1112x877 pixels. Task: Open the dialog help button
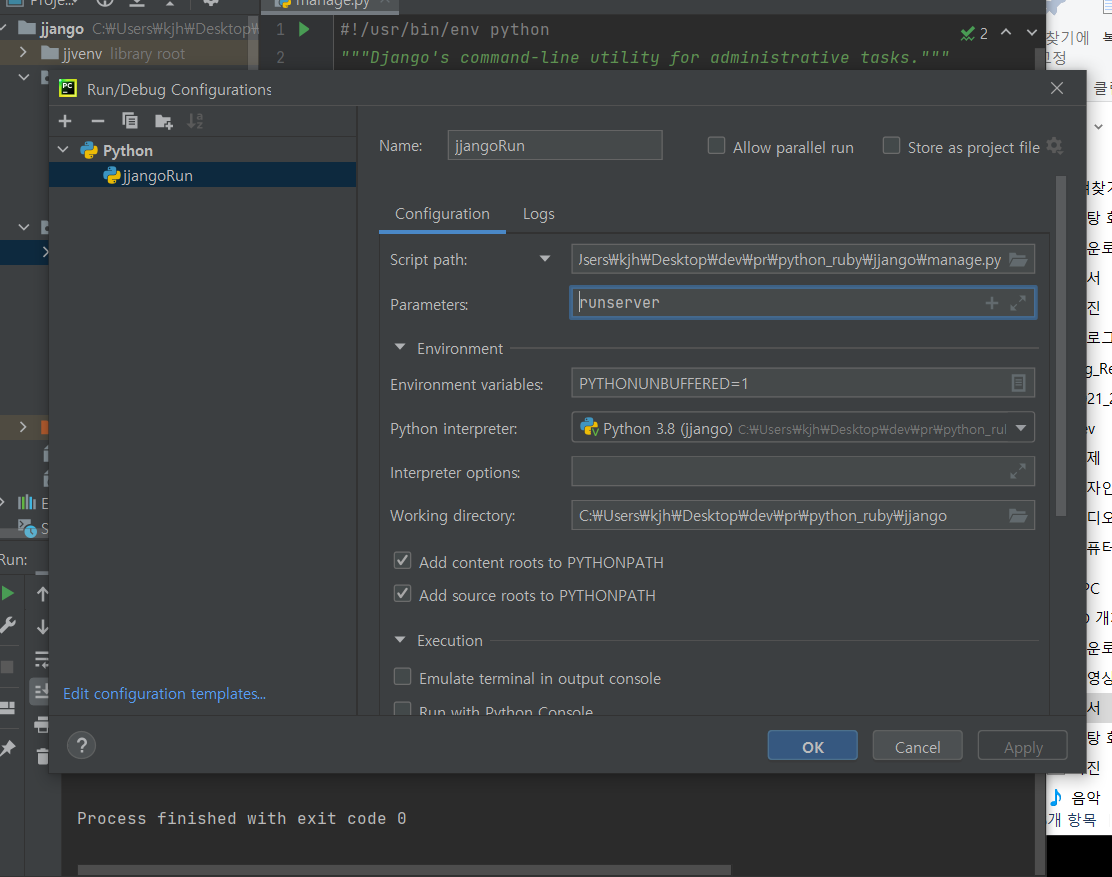(x=82, y=745)
